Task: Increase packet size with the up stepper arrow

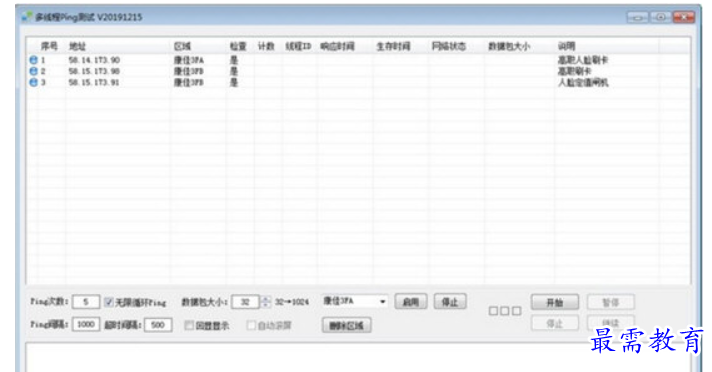Action: click(266, 299)
